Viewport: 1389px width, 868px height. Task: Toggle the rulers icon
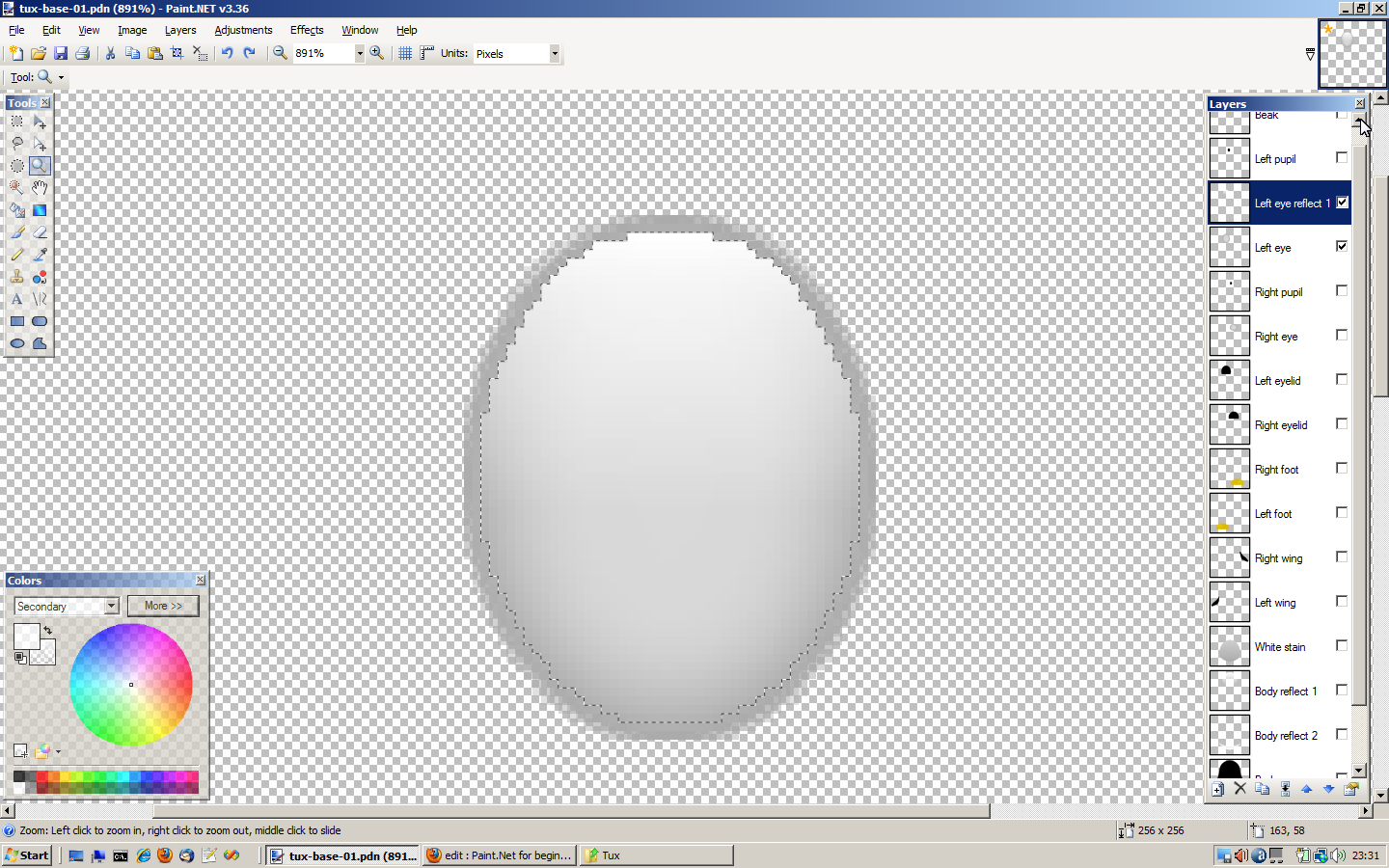pos(426,53)
